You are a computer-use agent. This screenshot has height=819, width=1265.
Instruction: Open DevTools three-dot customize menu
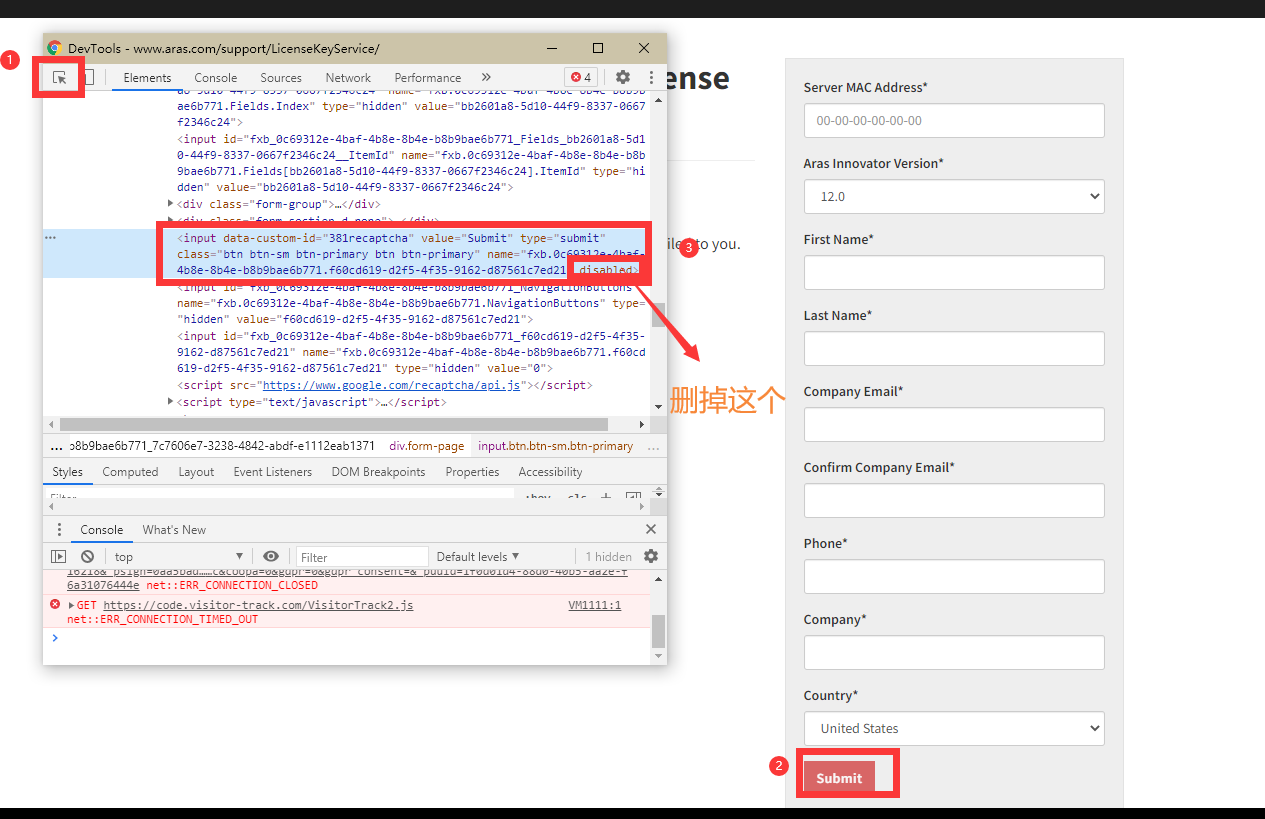click(x=651, y=77)
